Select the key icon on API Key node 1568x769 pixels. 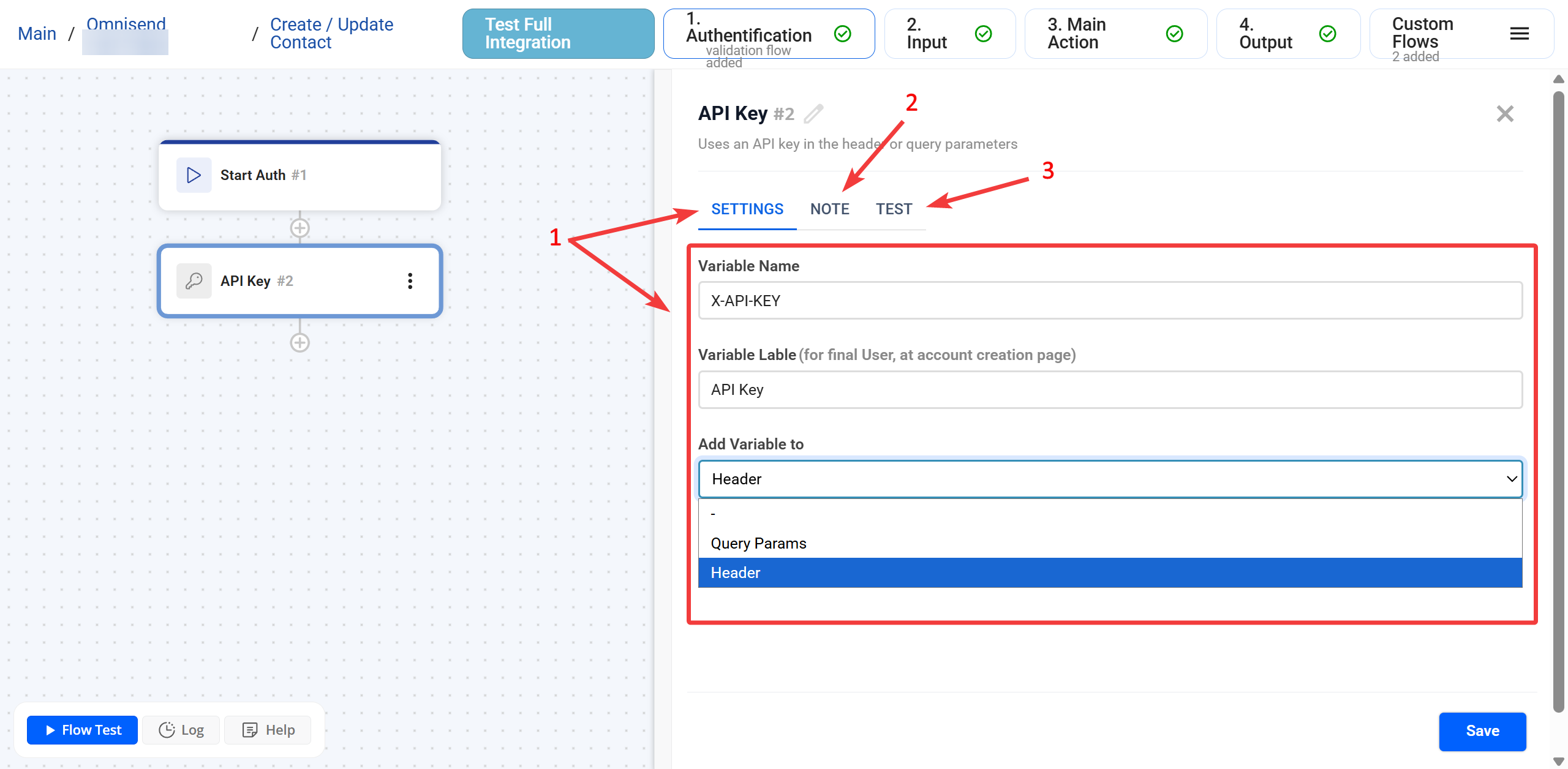point(194,280)
